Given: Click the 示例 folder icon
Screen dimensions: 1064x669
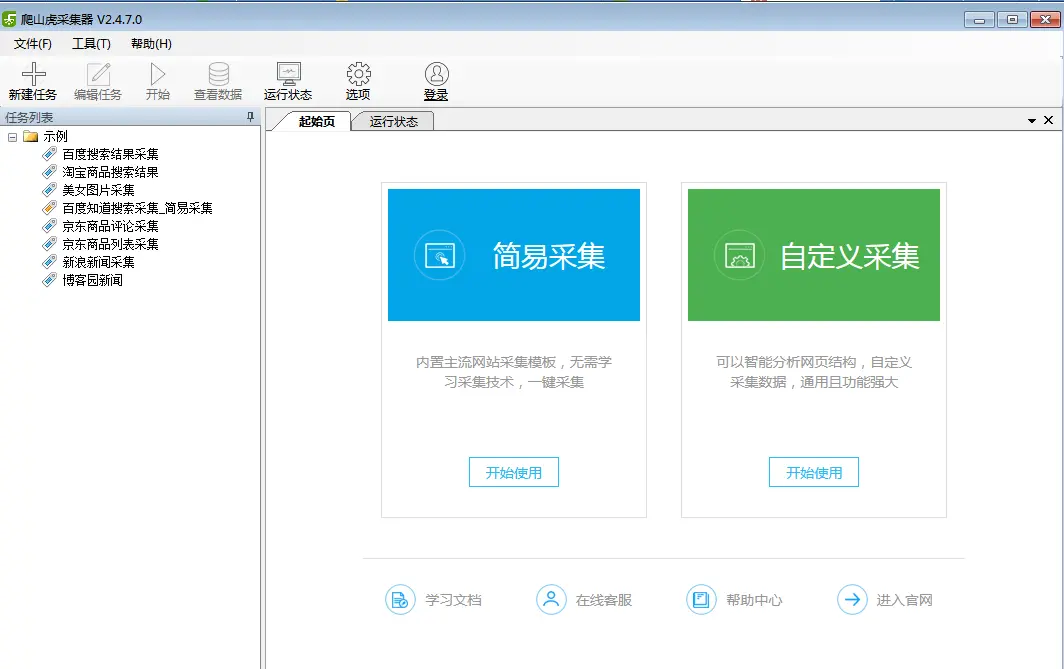Looking at the screenshot, I should [x=31, y=136].
